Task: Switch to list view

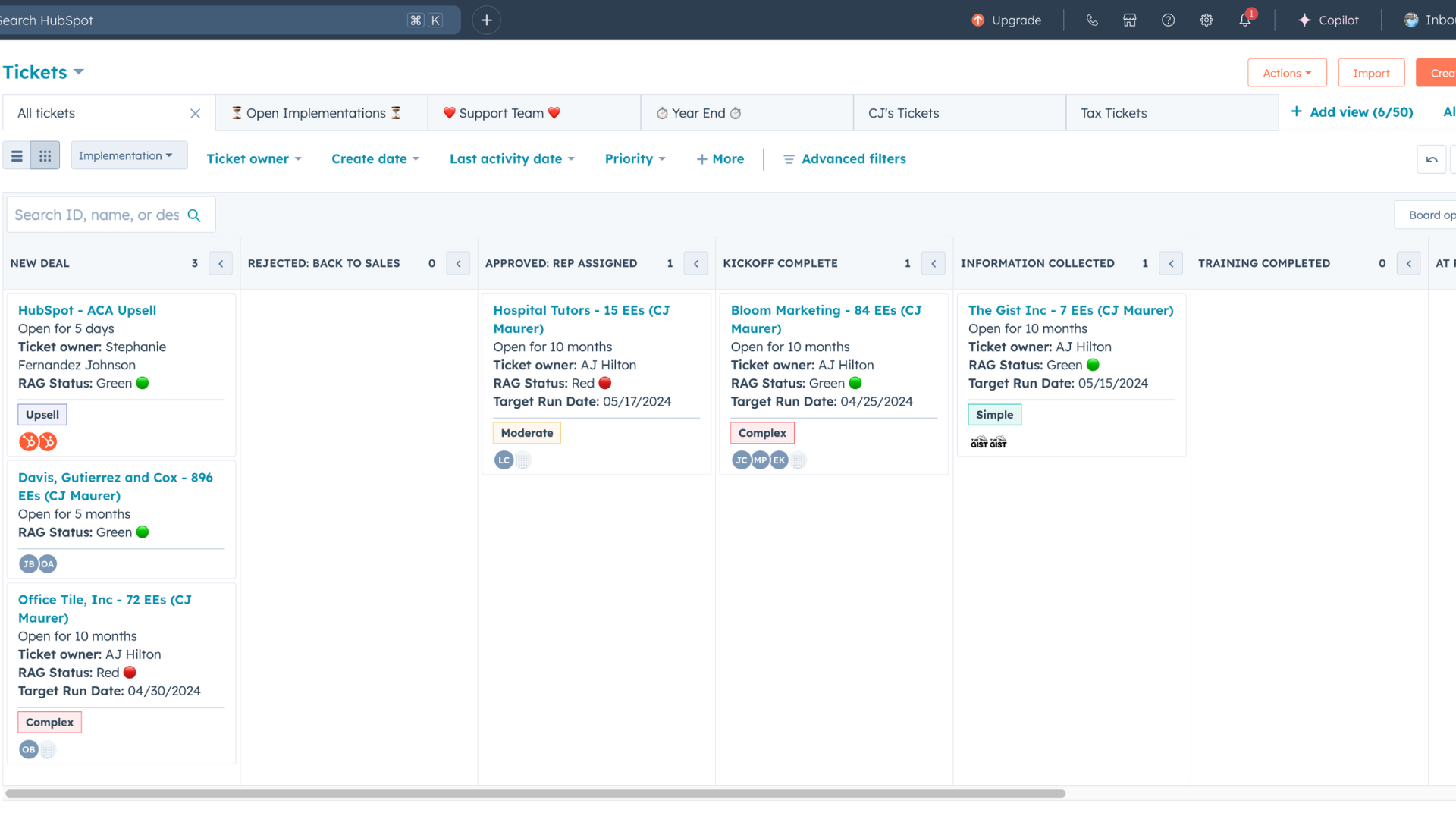Action: (17, 156)
